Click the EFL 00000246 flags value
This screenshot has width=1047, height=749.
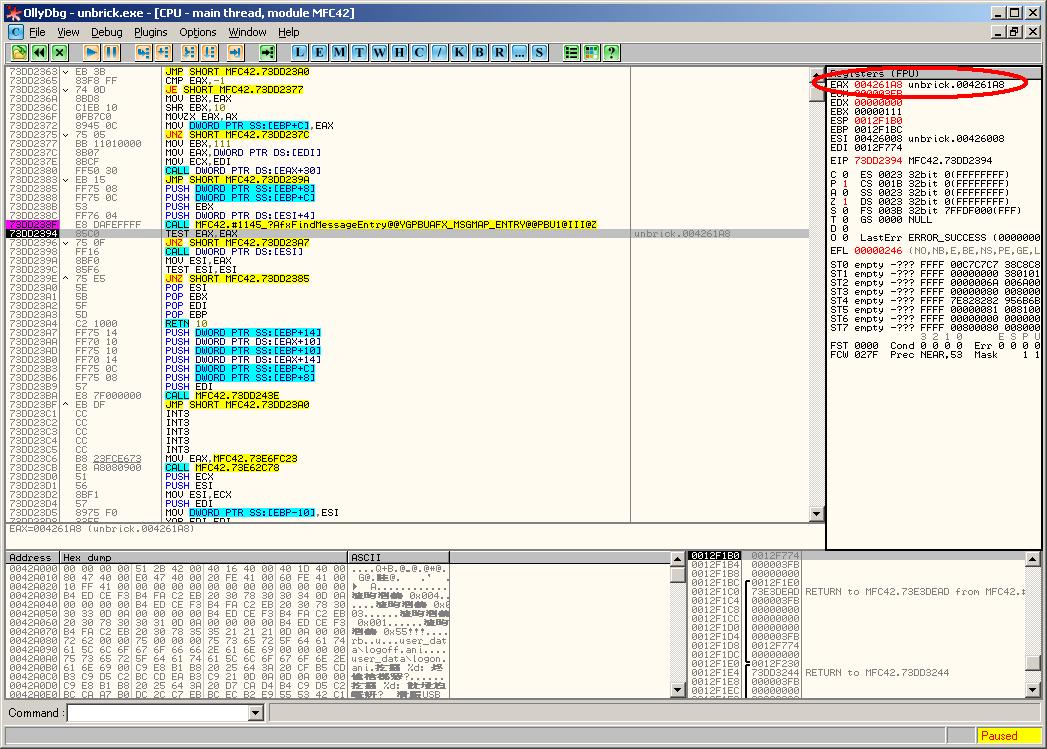878,251
